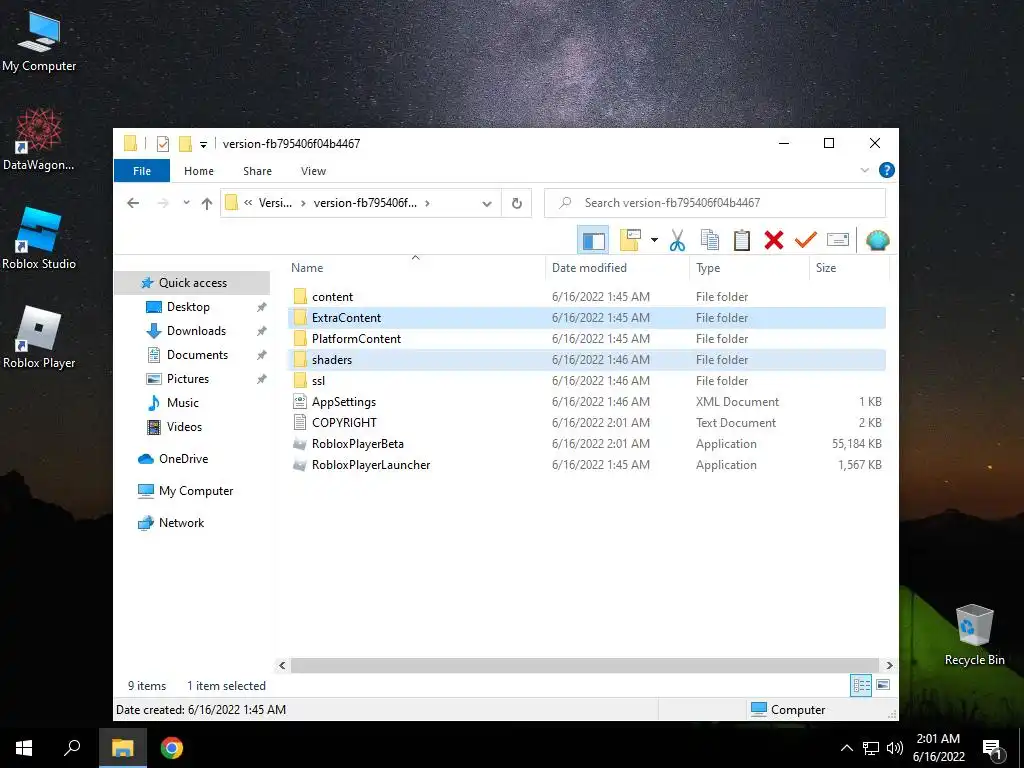Expand the ribbon with the chevron

865,170
